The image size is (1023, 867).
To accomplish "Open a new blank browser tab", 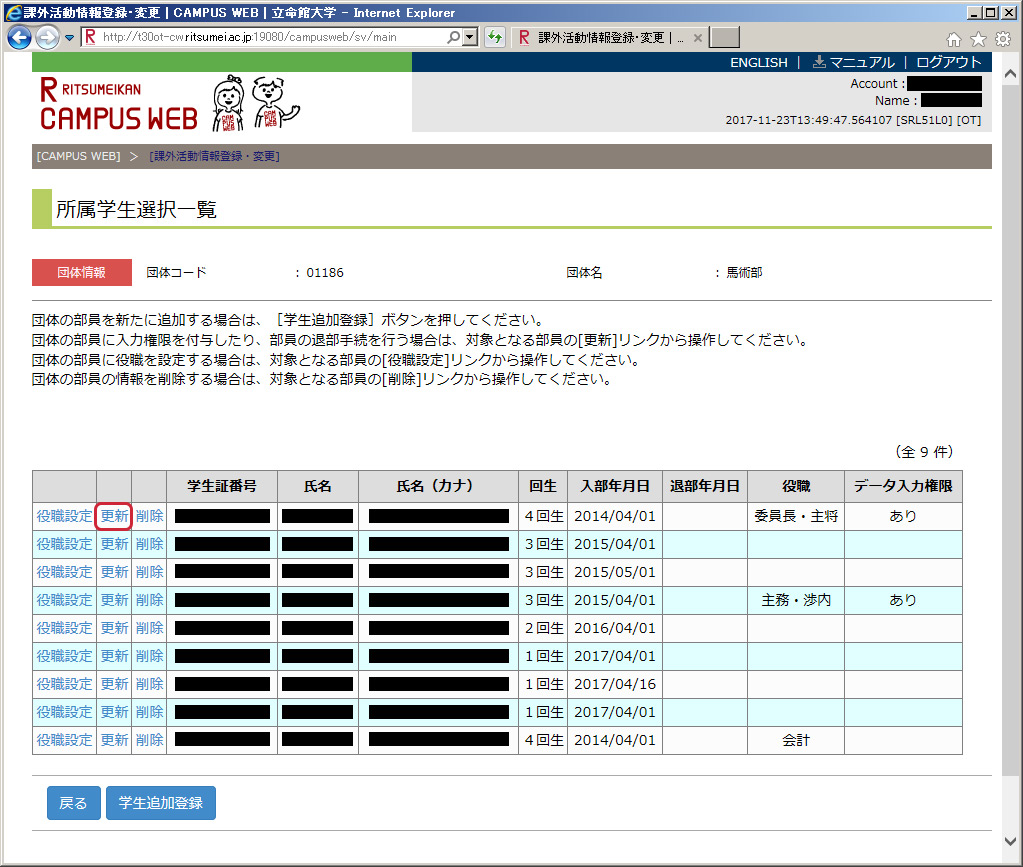I will coord(724,38).
